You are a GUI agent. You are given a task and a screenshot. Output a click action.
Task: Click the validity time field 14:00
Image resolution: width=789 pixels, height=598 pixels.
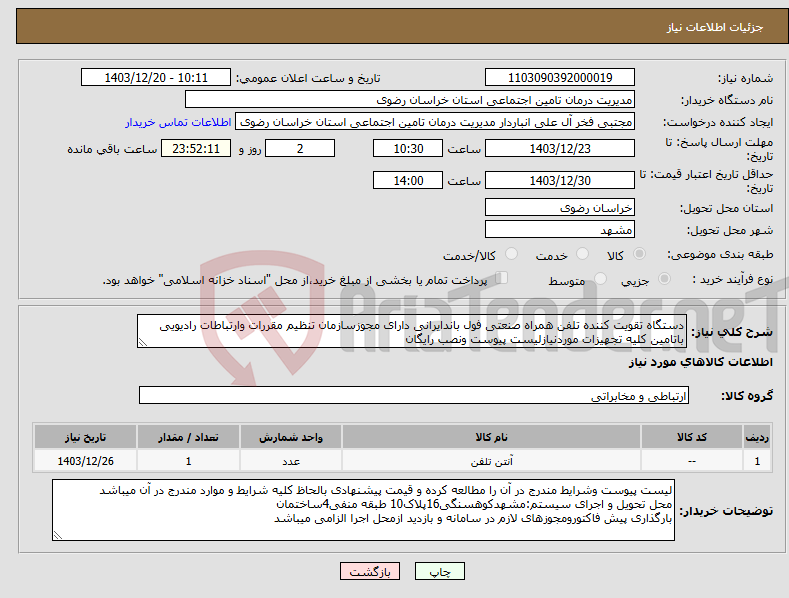coord(408,180)
